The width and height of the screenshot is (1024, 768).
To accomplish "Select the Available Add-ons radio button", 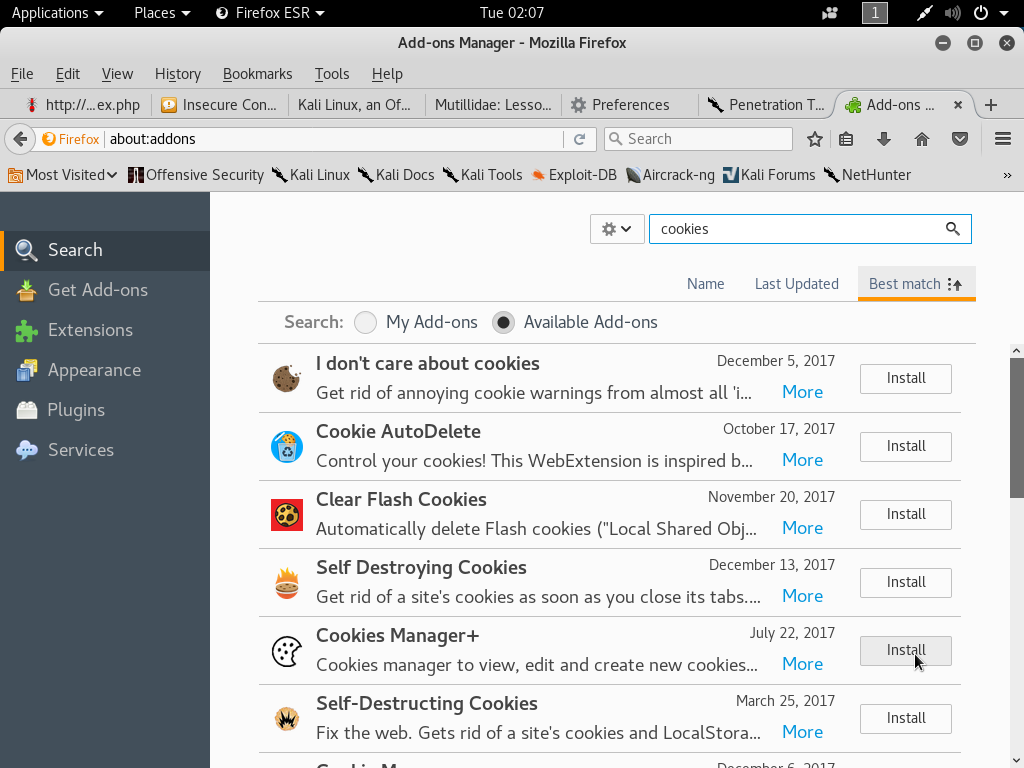I will [x=504, y=322].
